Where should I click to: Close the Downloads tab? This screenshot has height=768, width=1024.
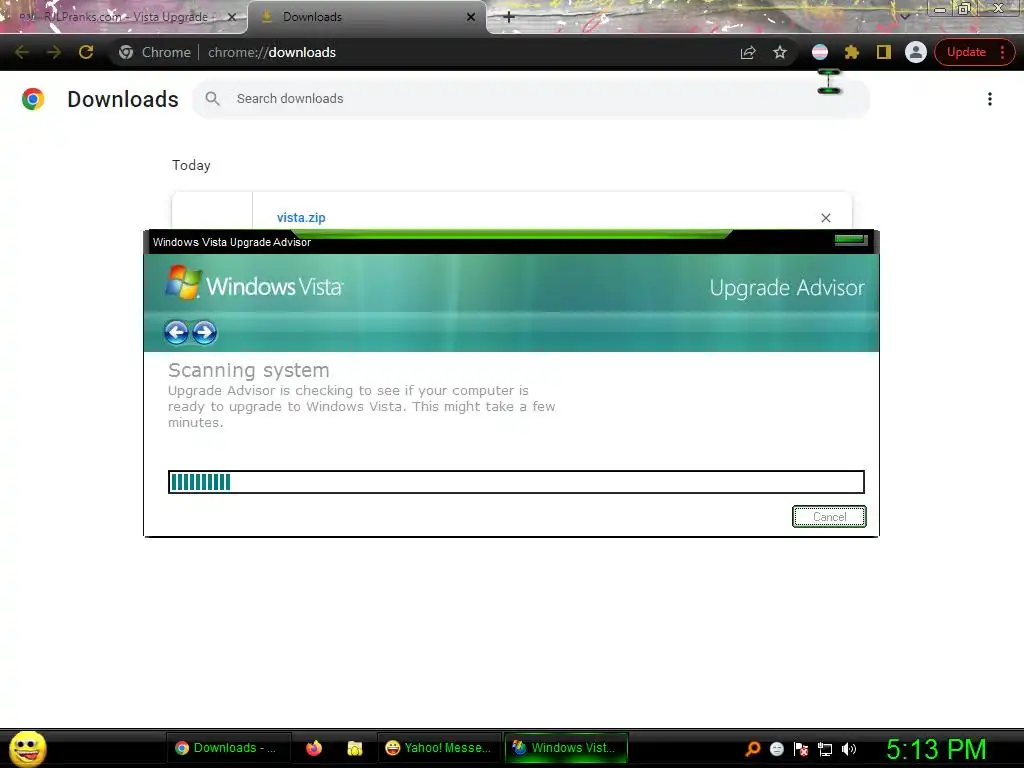(x=471, y=17)
